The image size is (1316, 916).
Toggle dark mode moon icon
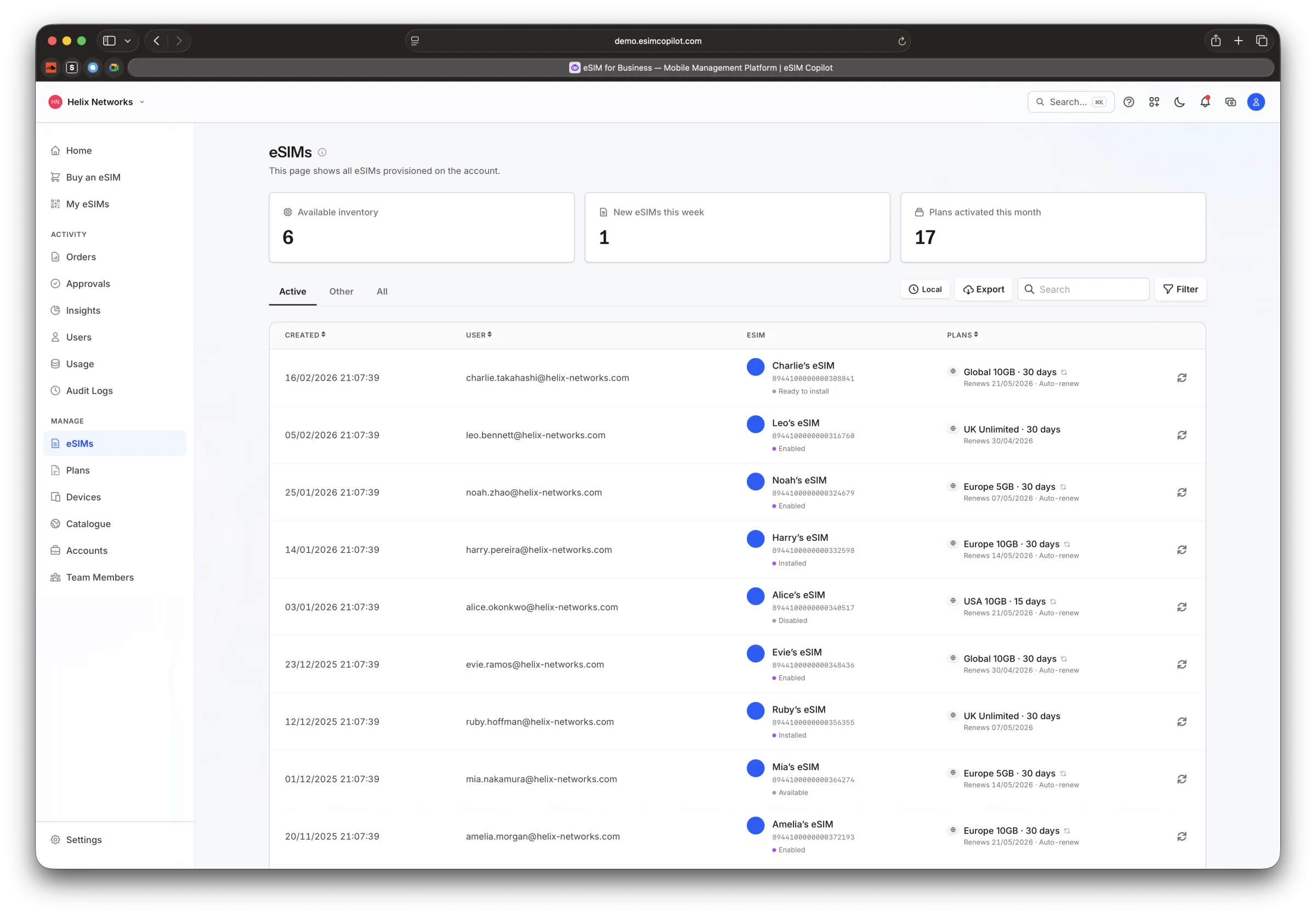click(1179, 102)
